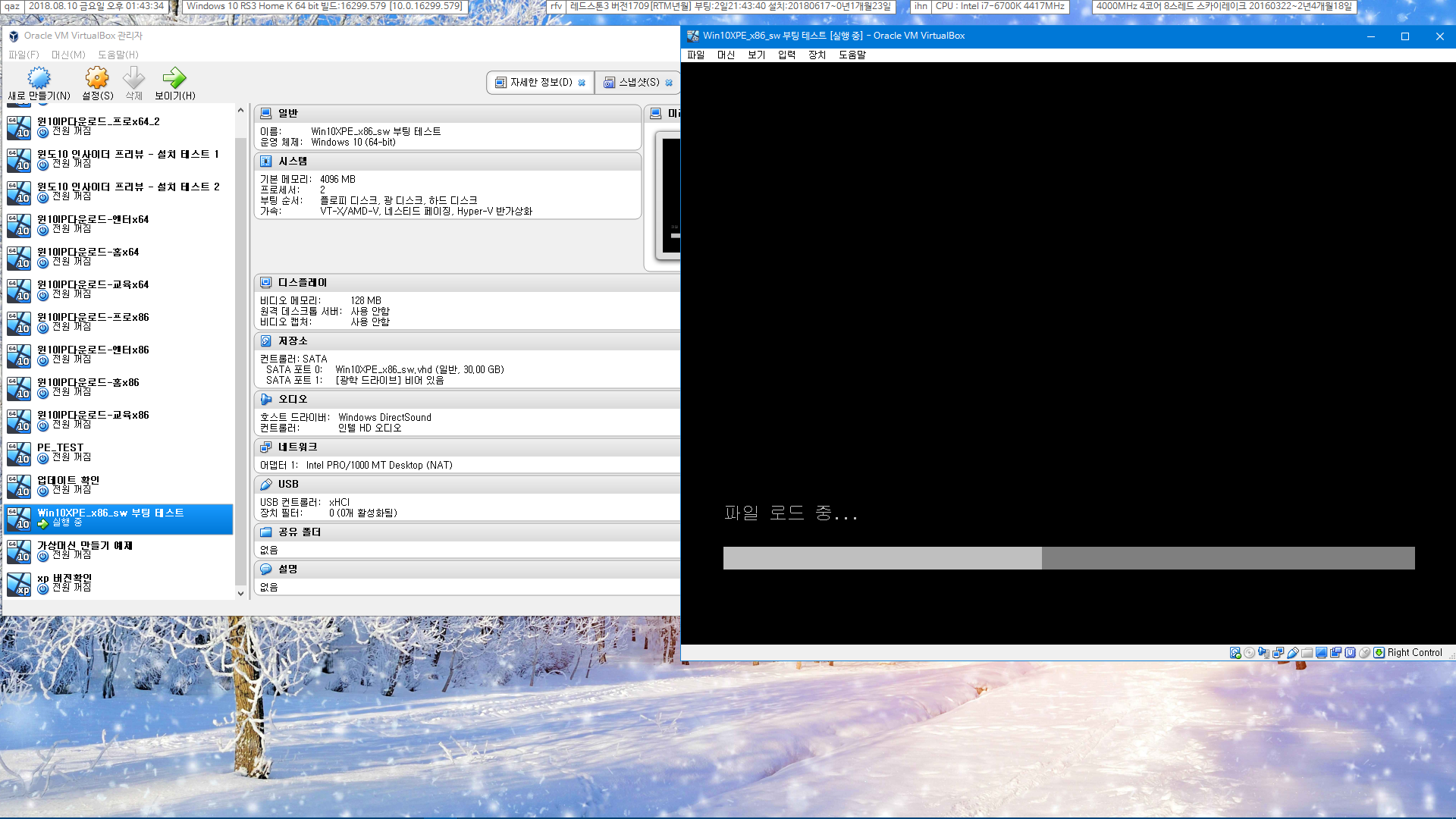This screenshot has height=819, width=1456.
Task: Click mouse integration indicator in VM status bar
Action: (1364, 652)
